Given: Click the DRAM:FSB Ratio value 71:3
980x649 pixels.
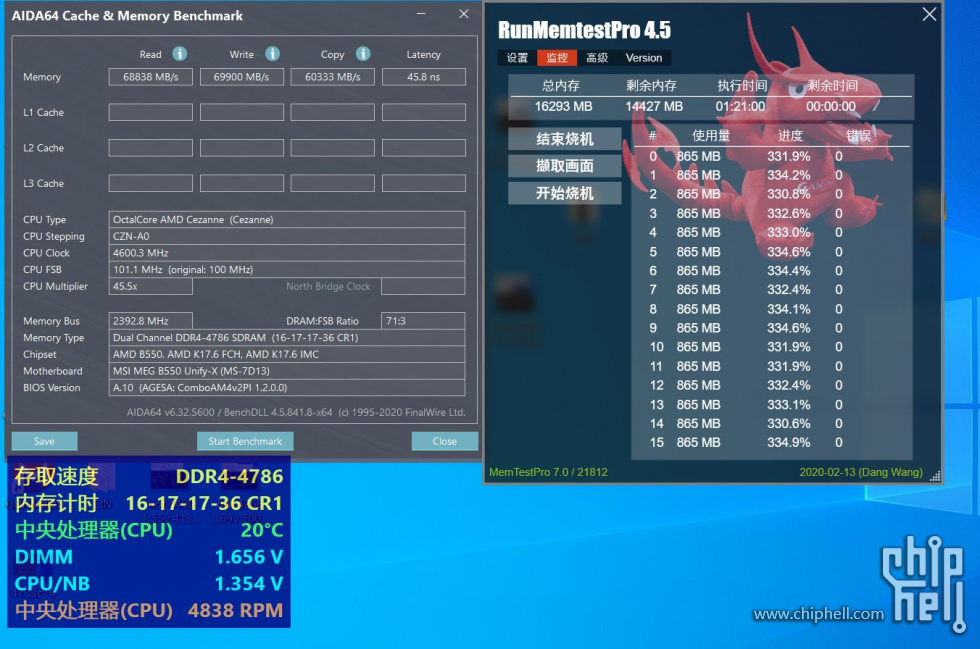Looking at the screenshot, I should pyautogui.click(x=423, y=321).
